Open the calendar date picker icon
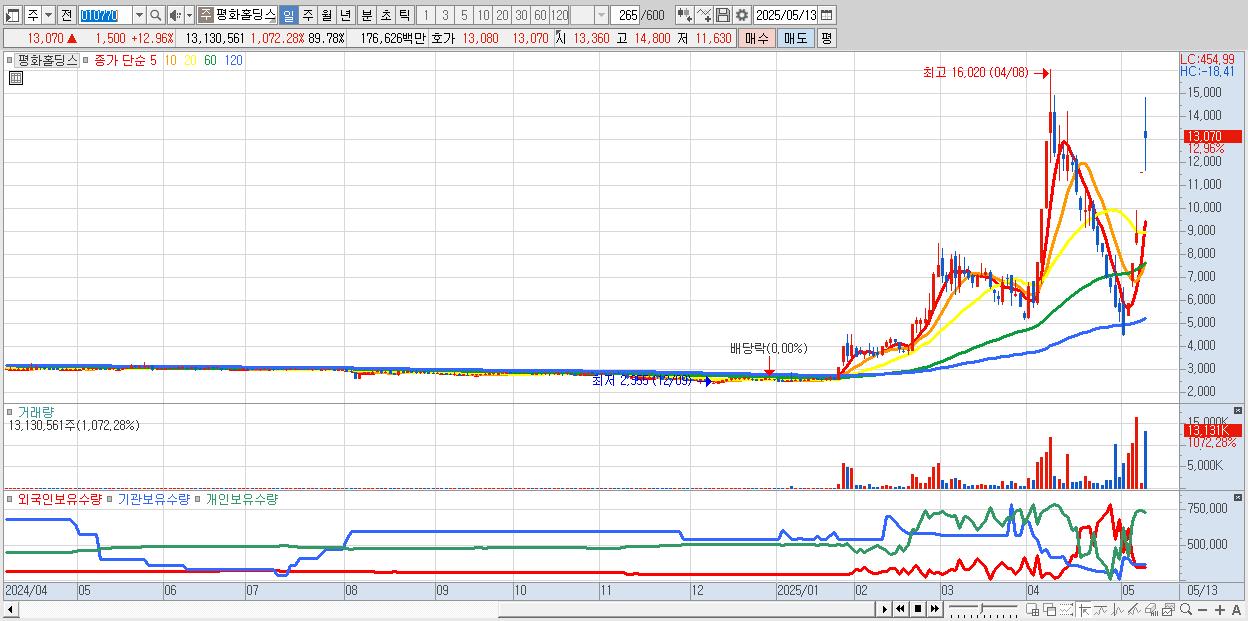 (828, 15)
